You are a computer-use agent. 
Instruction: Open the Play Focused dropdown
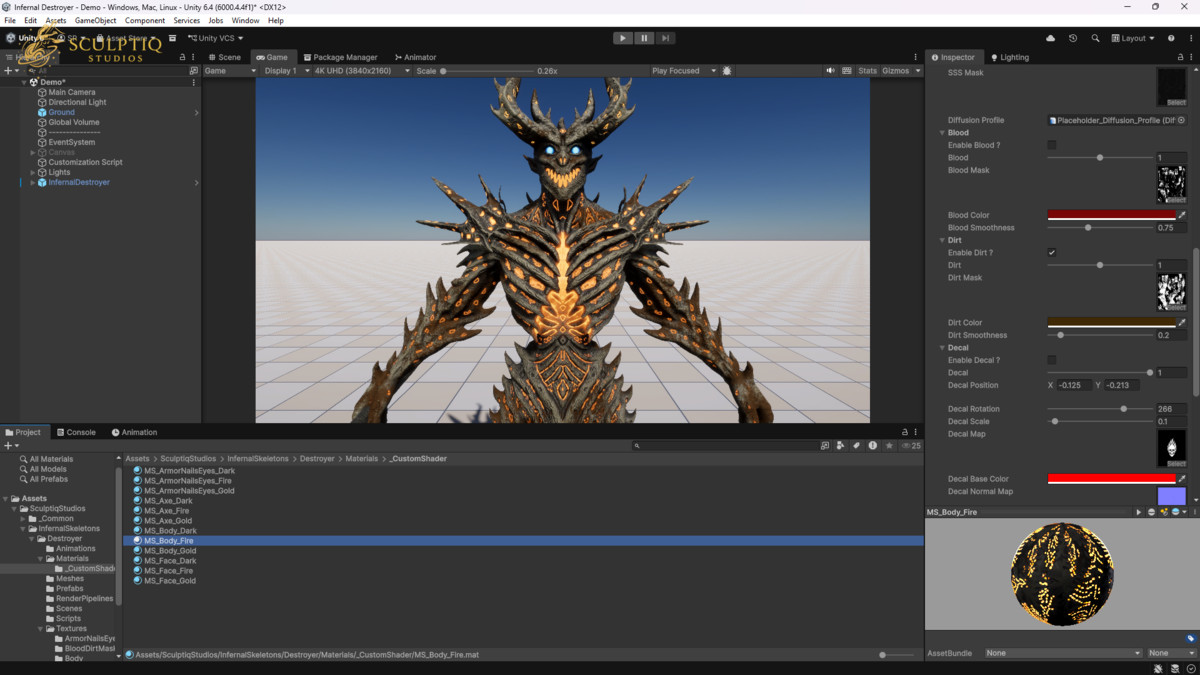tap(684, 71)
